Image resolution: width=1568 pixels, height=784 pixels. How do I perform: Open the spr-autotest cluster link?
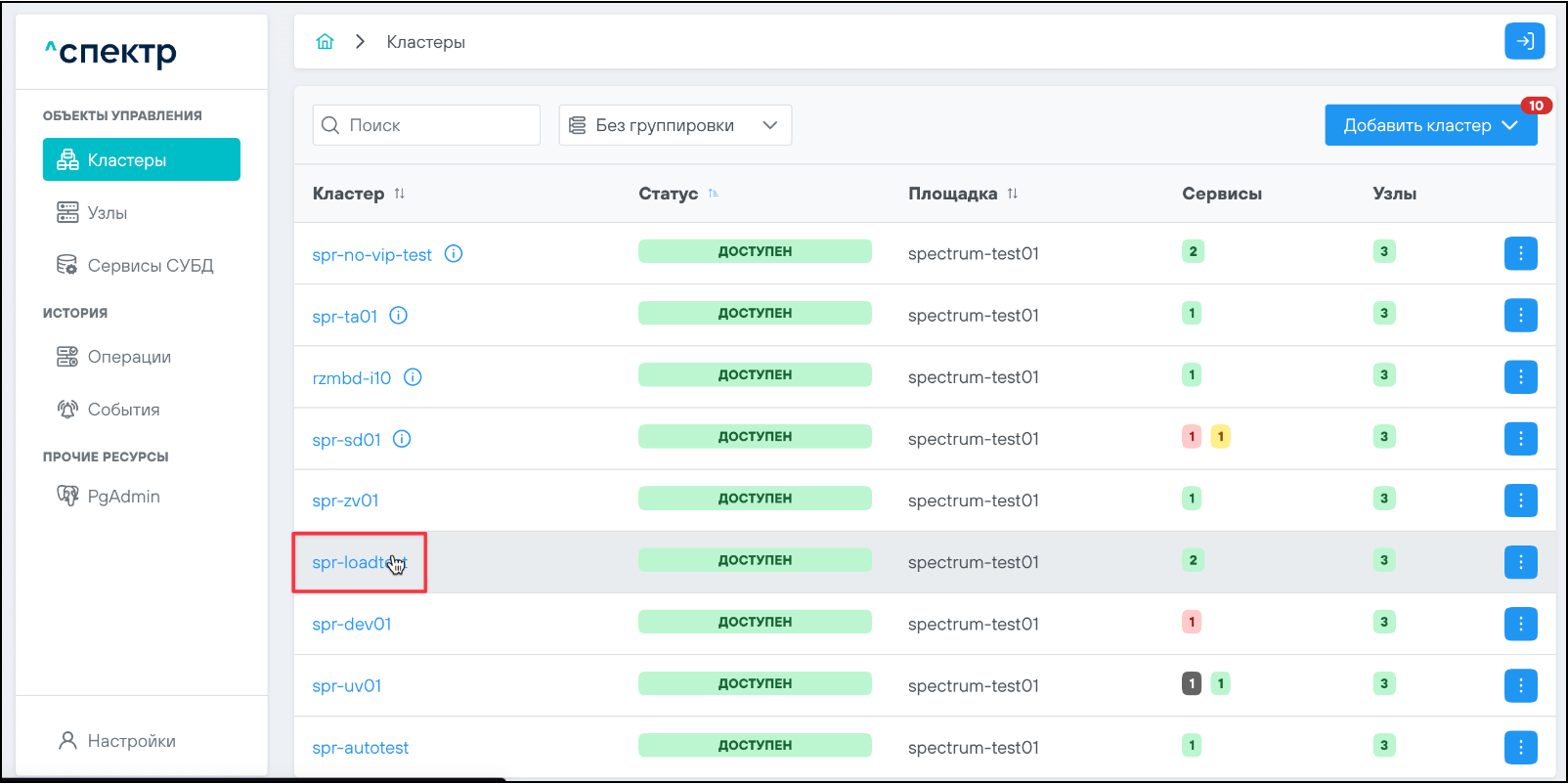point(361,748)
